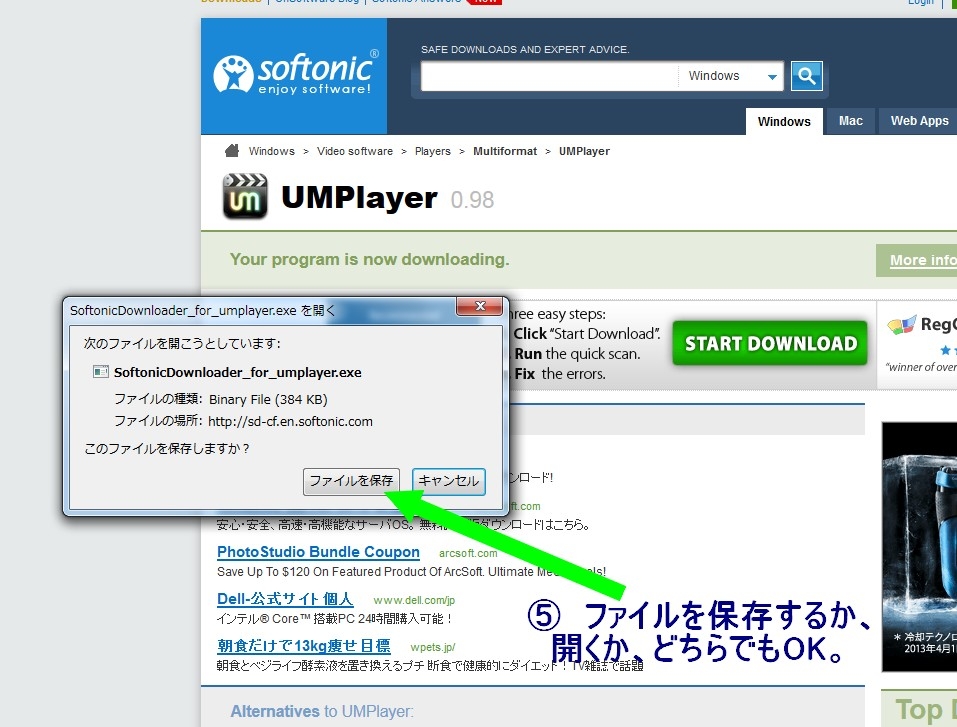Click the green START DOWNLOAD button
957x727 pixels.
(x=770, y=343)
